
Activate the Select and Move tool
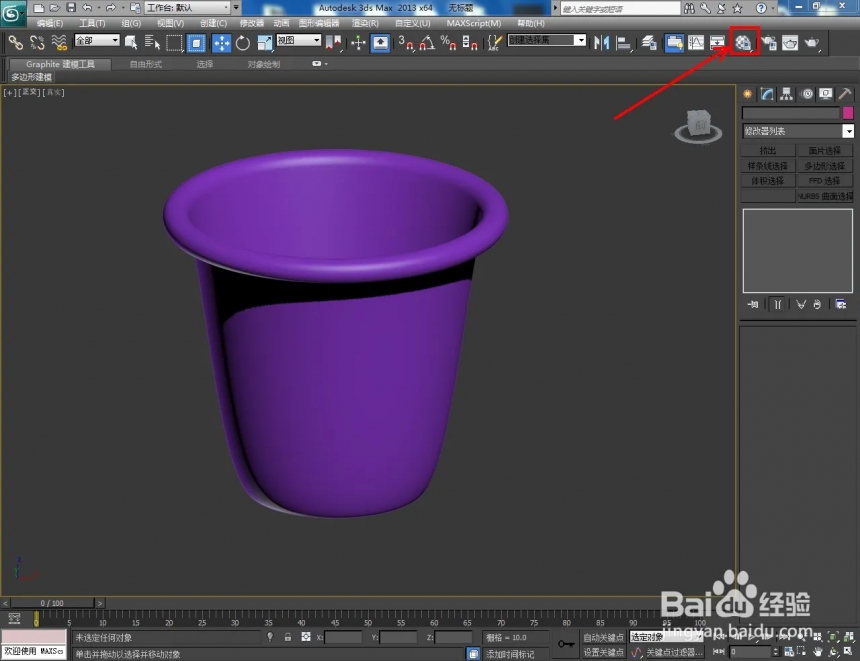pyautogui.click(x=221, y=42)
